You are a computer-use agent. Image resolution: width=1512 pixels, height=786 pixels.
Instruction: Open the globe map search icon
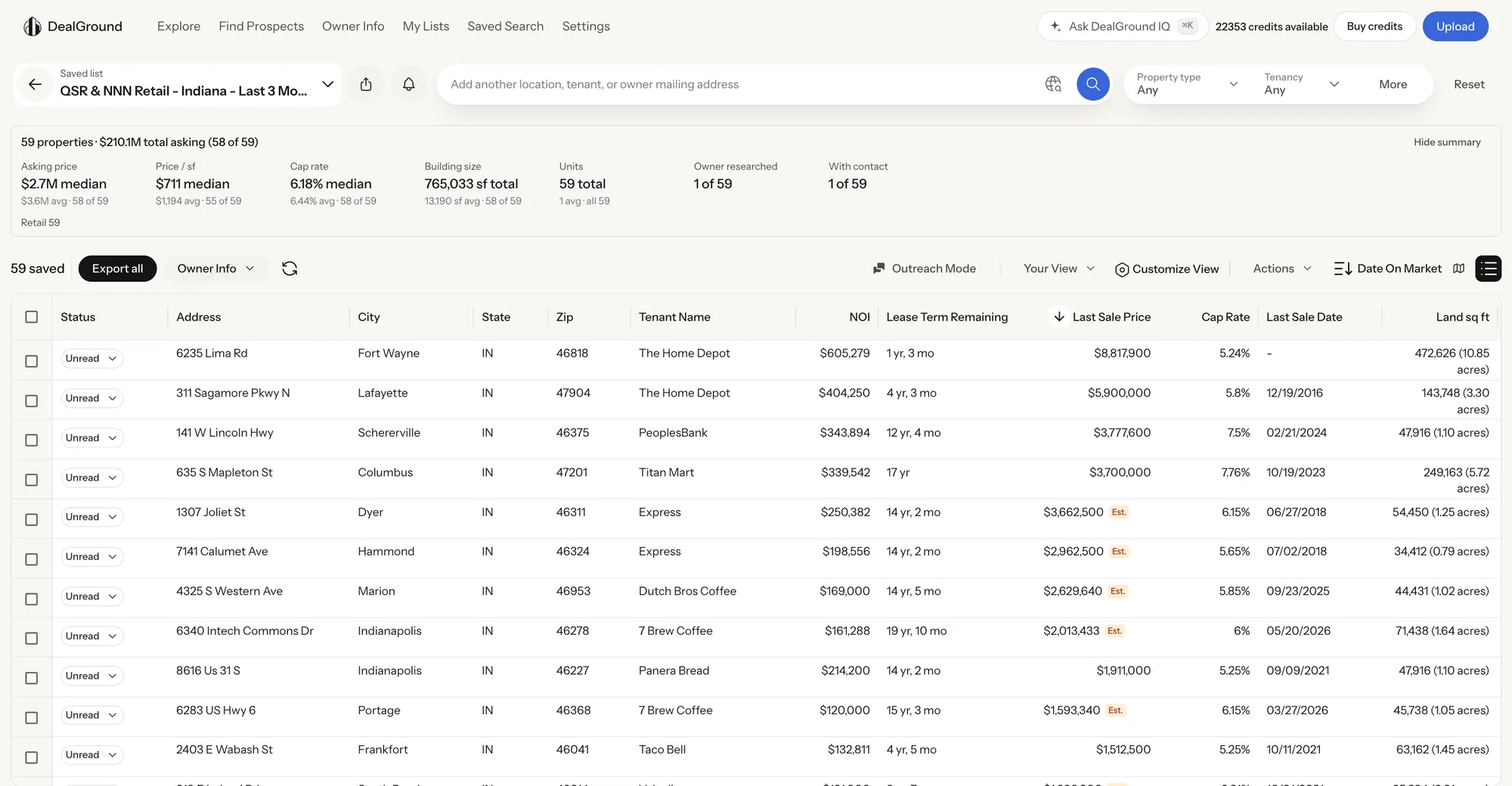[x=1053, y=84]
